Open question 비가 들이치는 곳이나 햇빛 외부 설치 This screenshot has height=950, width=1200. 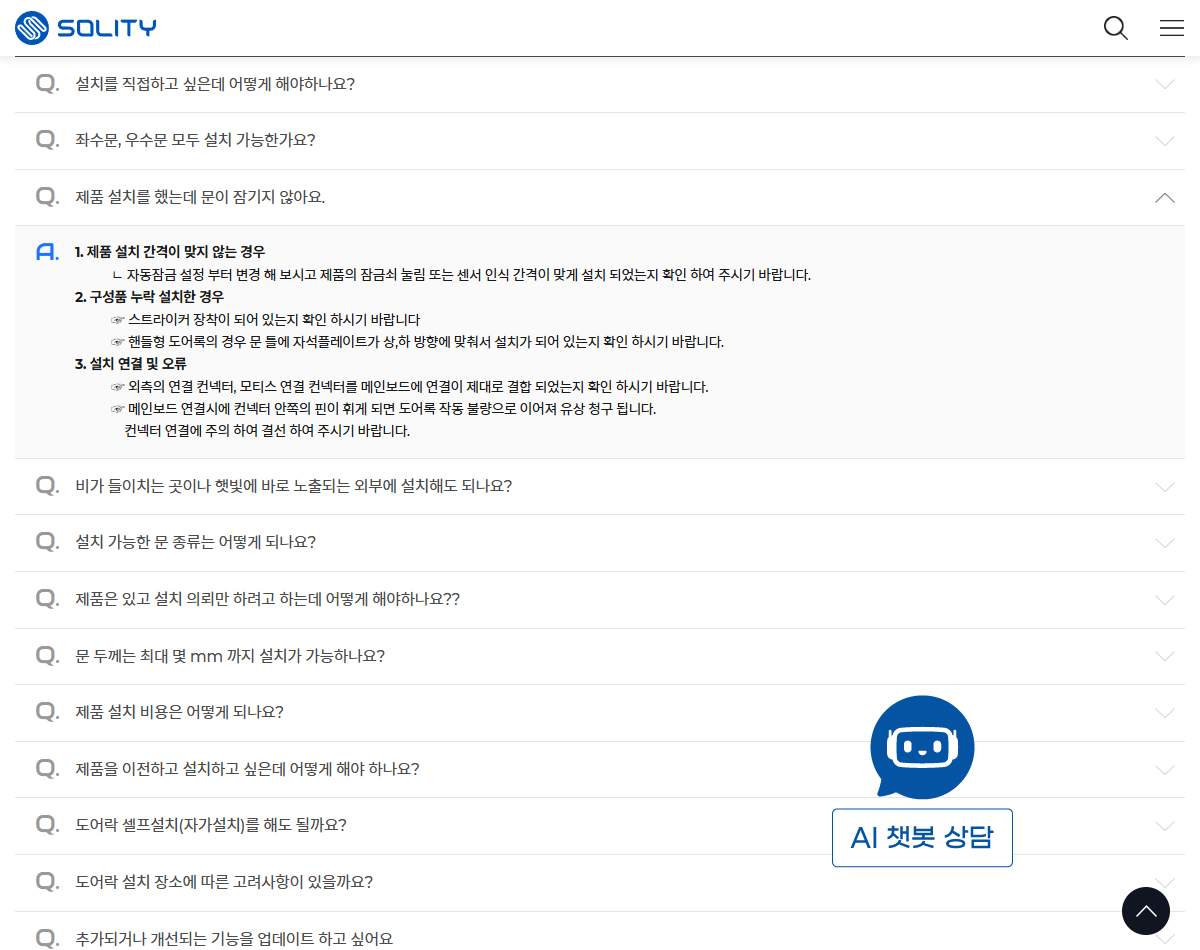[294, 486]
